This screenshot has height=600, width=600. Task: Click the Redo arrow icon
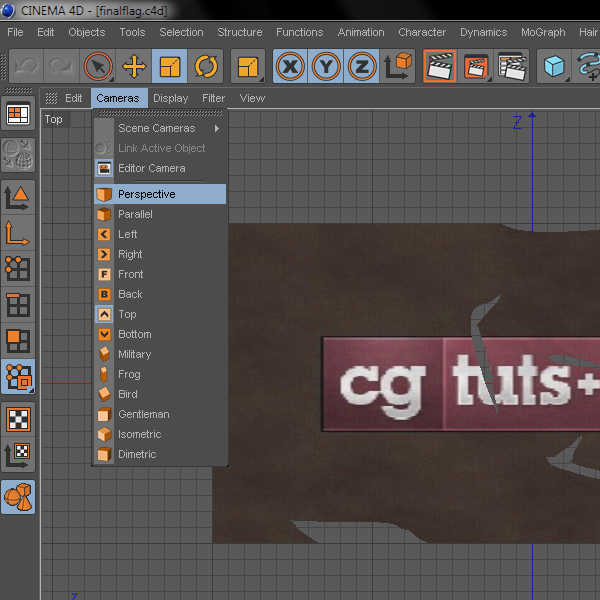point(61,66)
